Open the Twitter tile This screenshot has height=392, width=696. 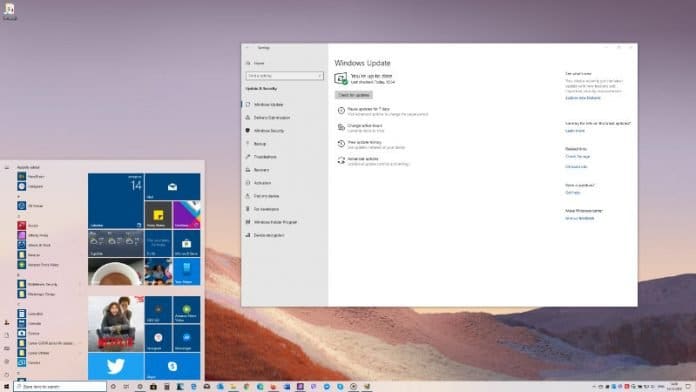pyautogui.click(x=116, y=366)
